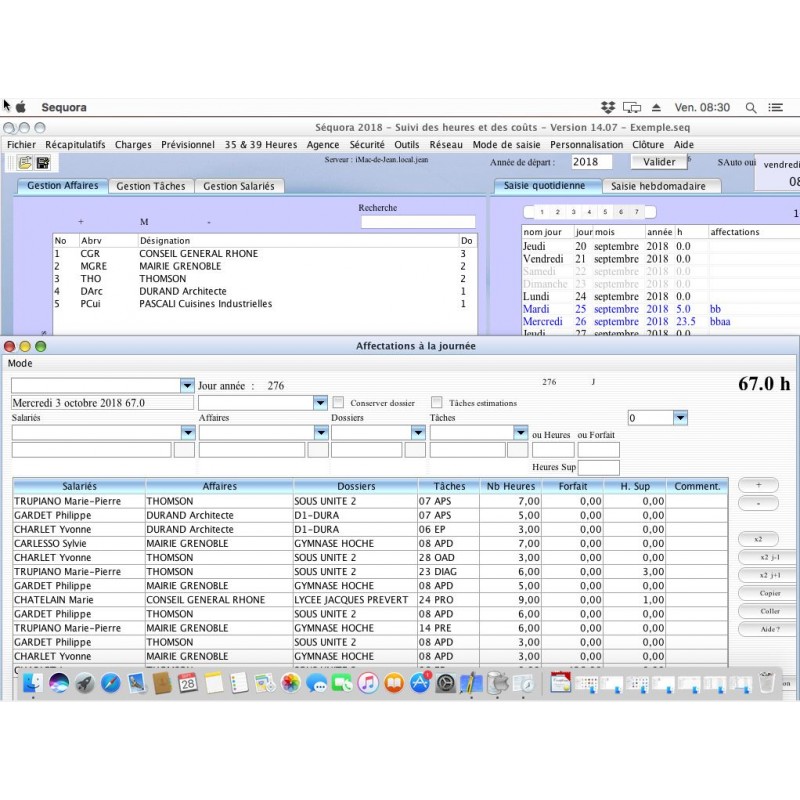This screenshot has width=800, height=800.
Task: Click the Heures Sup input field
Action: 598,467
